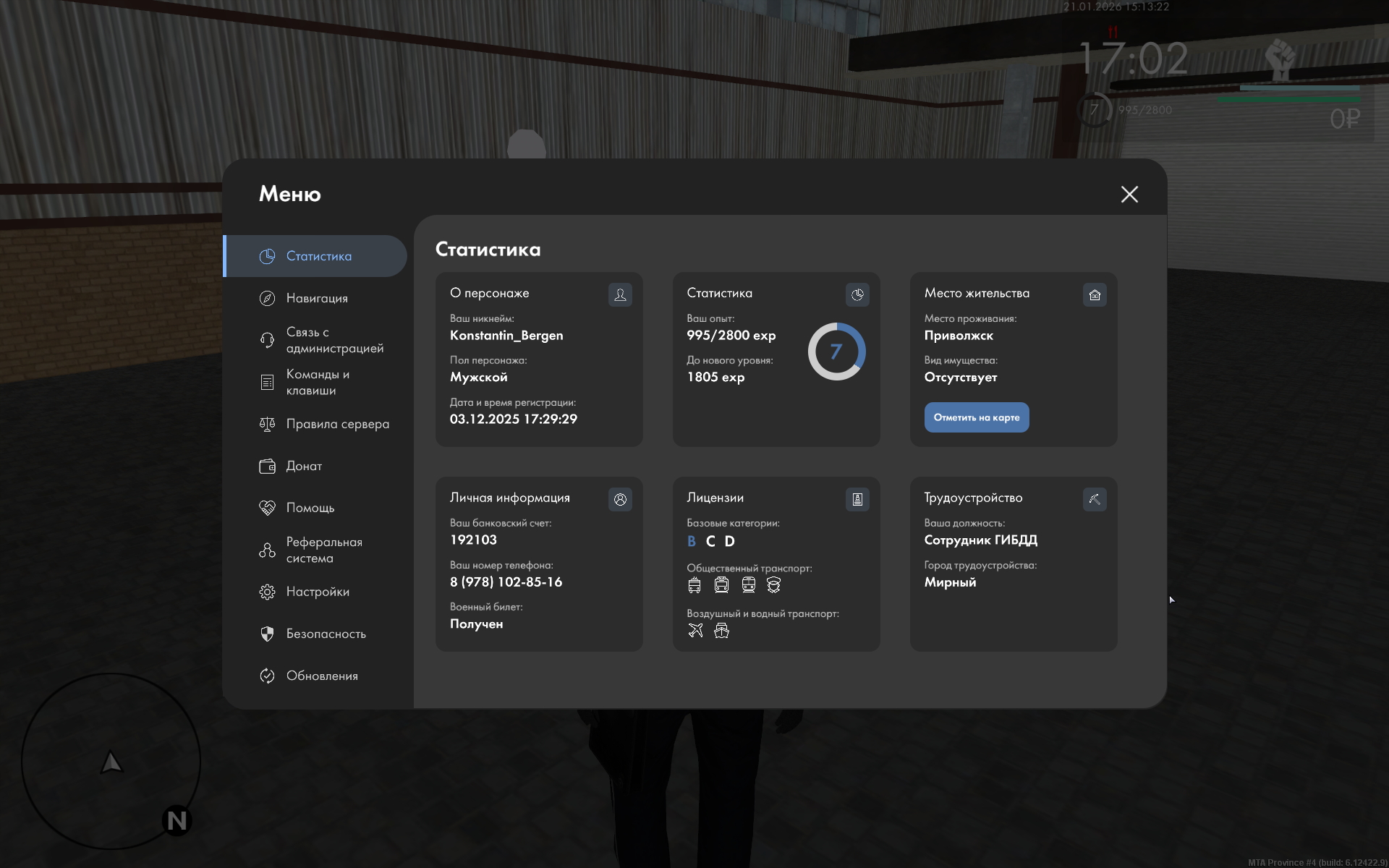
Task: Click the airplane license icon
Action: click(695, 631)
